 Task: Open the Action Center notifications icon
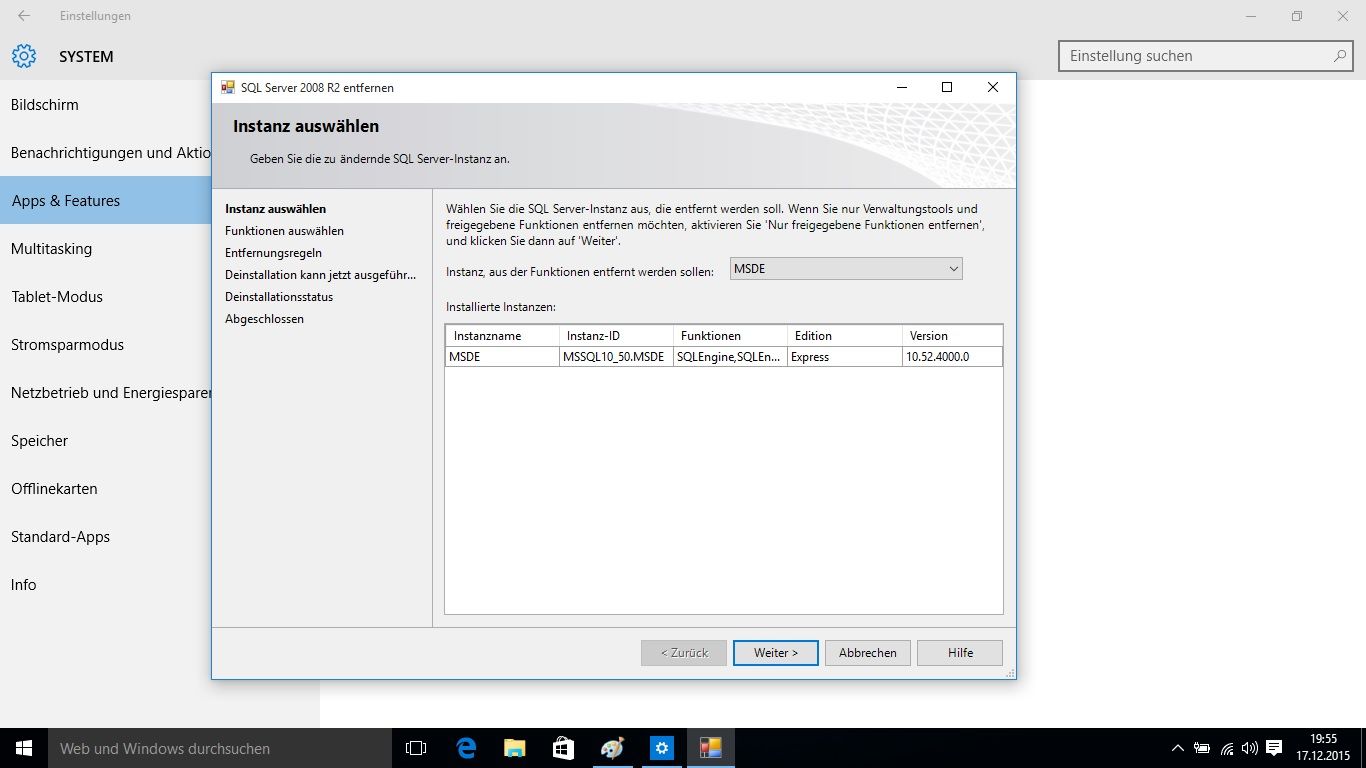click(1275, 748)
